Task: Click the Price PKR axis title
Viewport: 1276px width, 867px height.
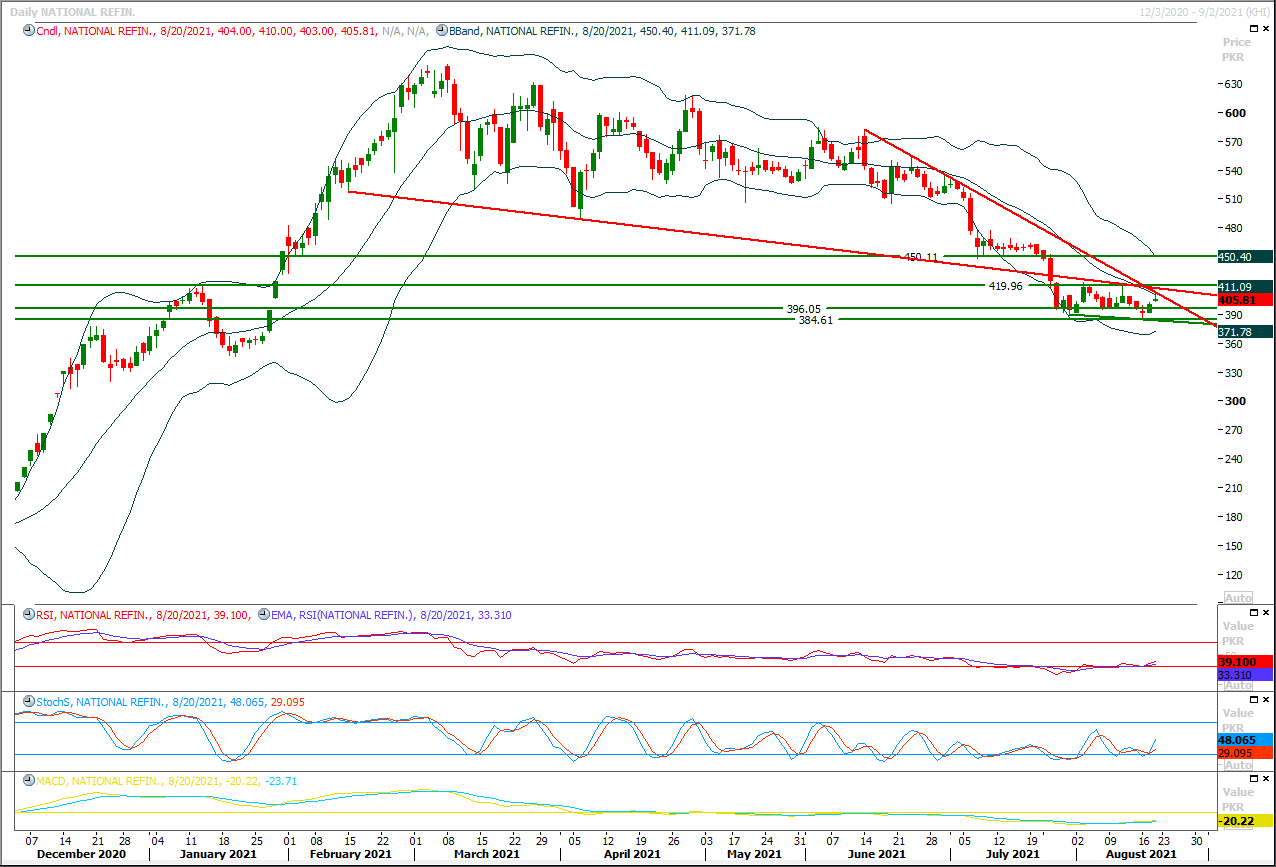Action: pos(1237,50)
